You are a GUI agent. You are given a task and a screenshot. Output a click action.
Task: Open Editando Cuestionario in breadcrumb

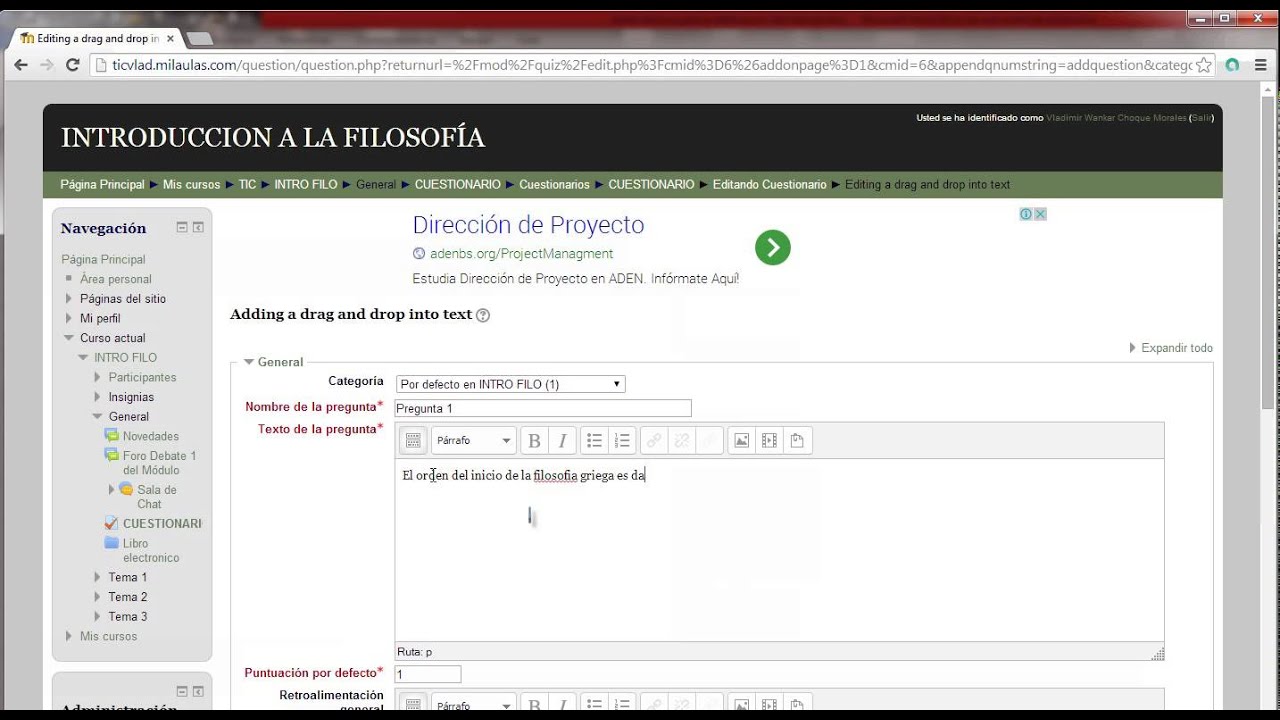pos(769,185)
